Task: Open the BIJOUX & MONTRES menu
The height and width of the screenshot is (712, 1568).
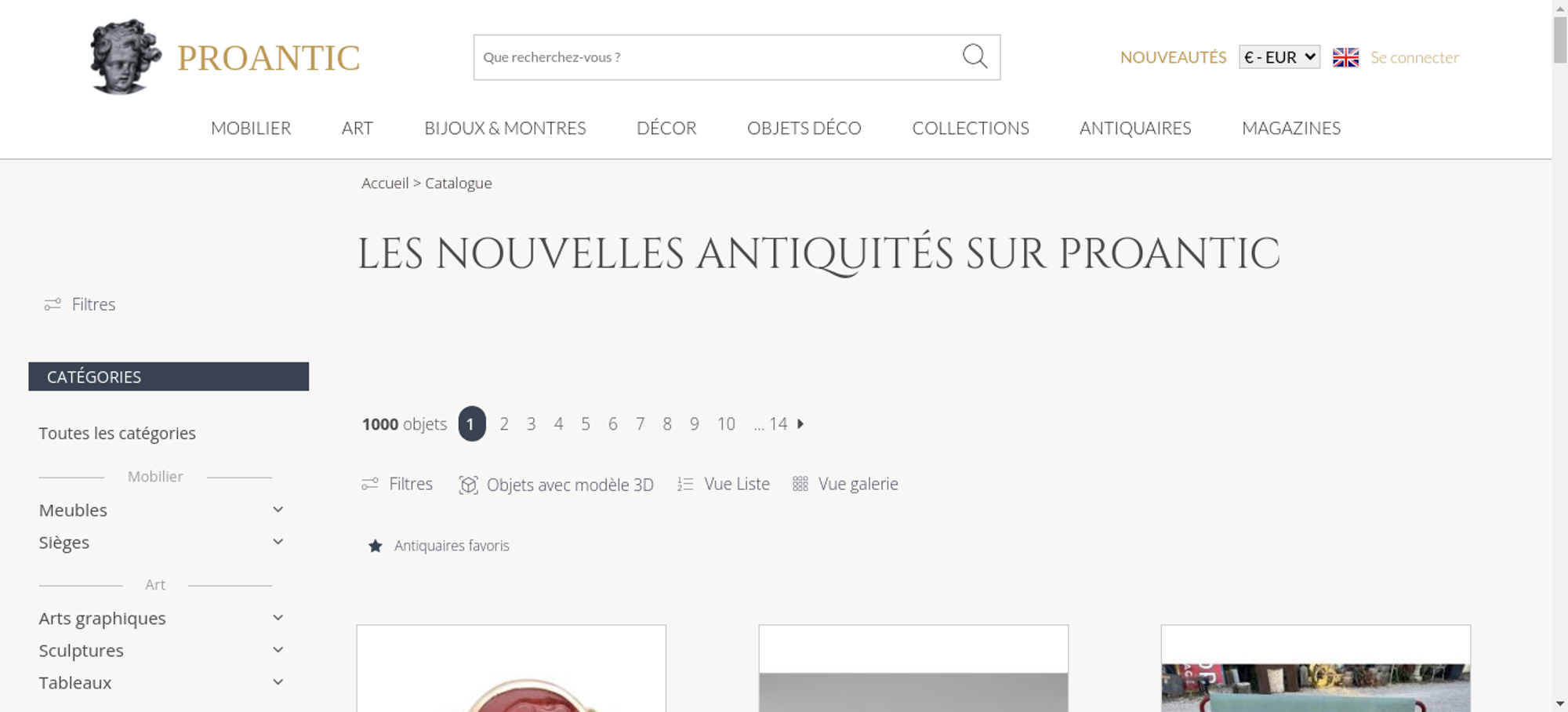Action: point(505,128)
